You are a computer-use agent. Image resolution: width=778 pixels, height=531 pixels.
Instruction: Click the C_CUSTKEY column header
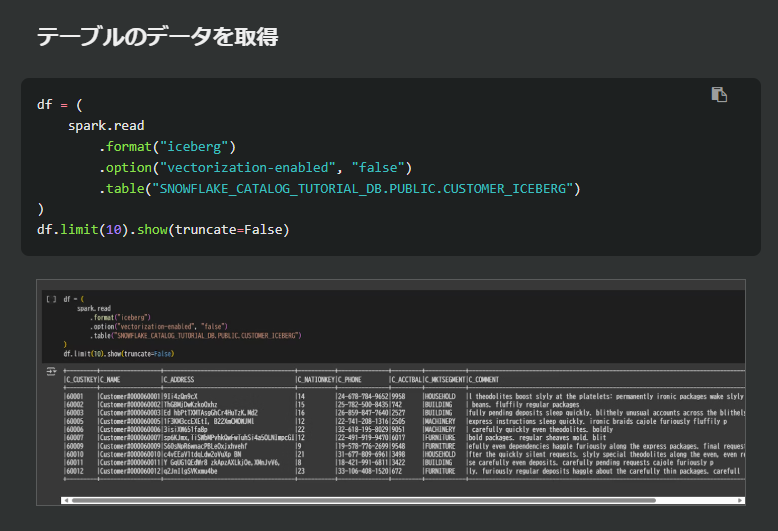point(82,380)
